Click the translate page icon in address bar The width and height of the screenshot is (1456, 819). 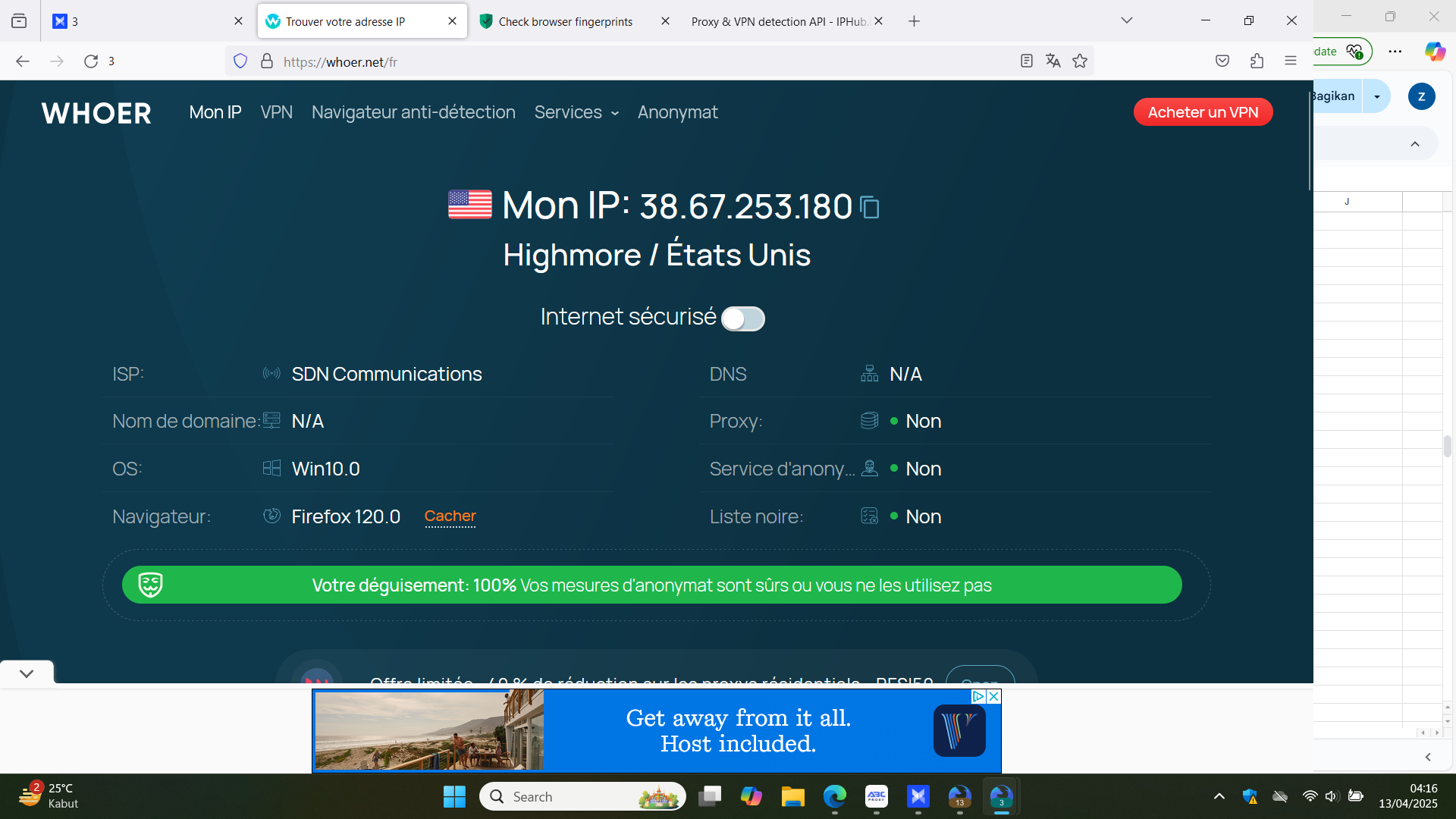pyautogui.click(x=1053, y=61)
